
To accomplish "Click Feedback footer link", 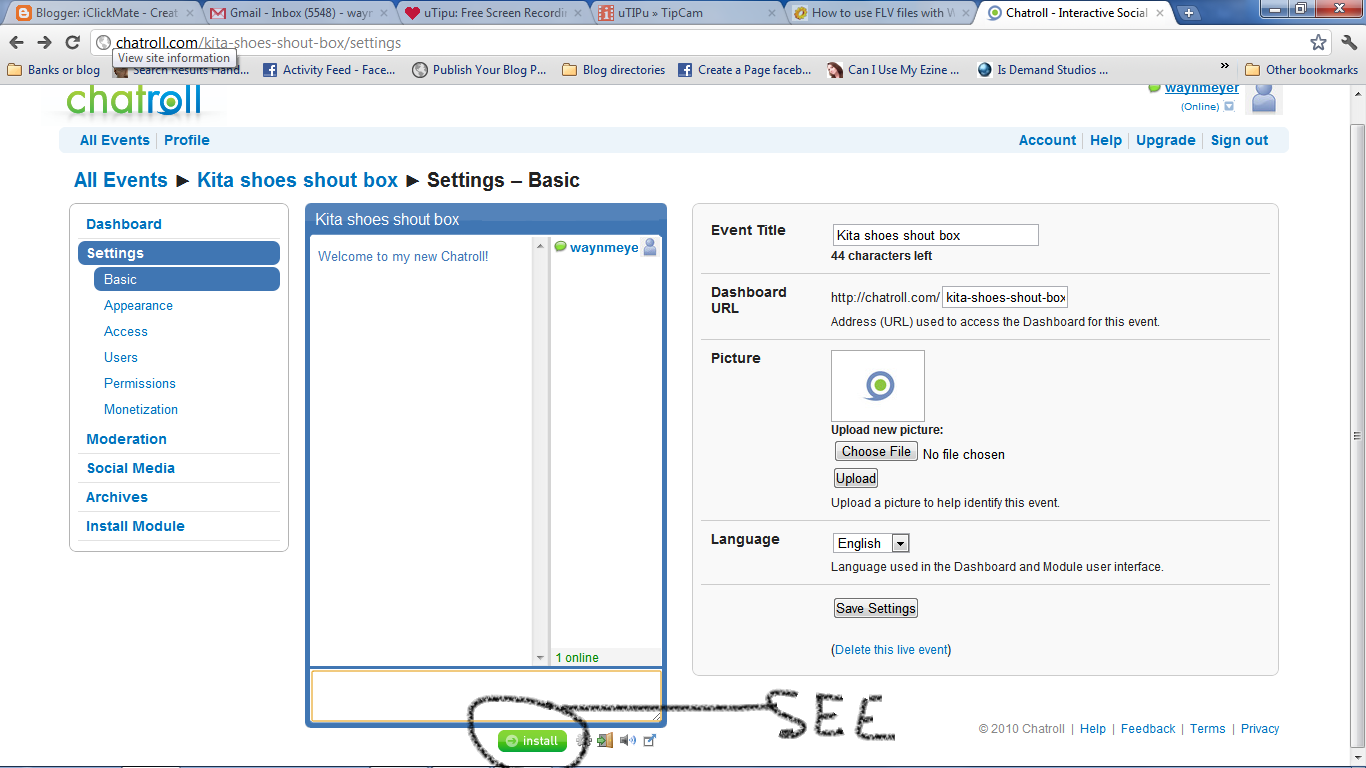I will (x=1148, y=729).
